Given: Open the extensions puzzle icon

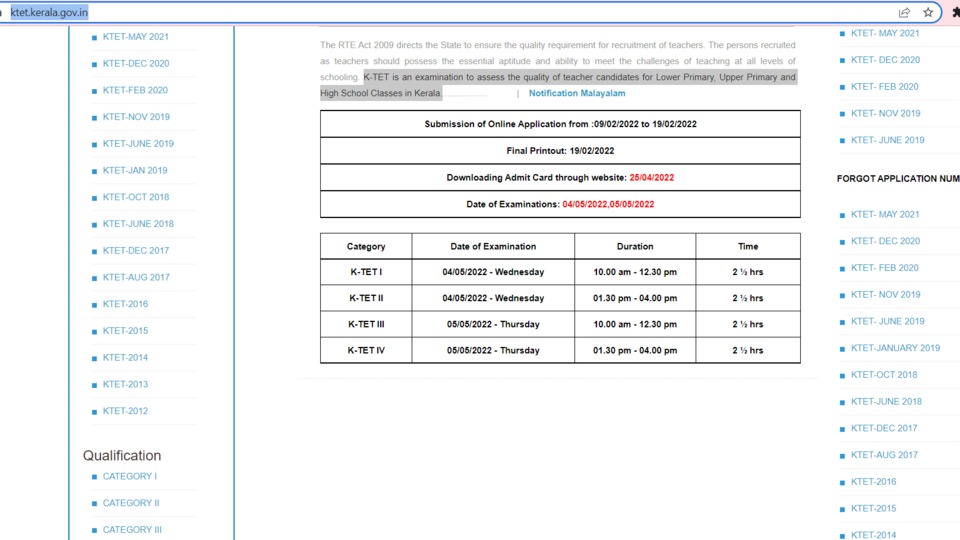Looking at the screenshot, I should [x=956, y=12].
